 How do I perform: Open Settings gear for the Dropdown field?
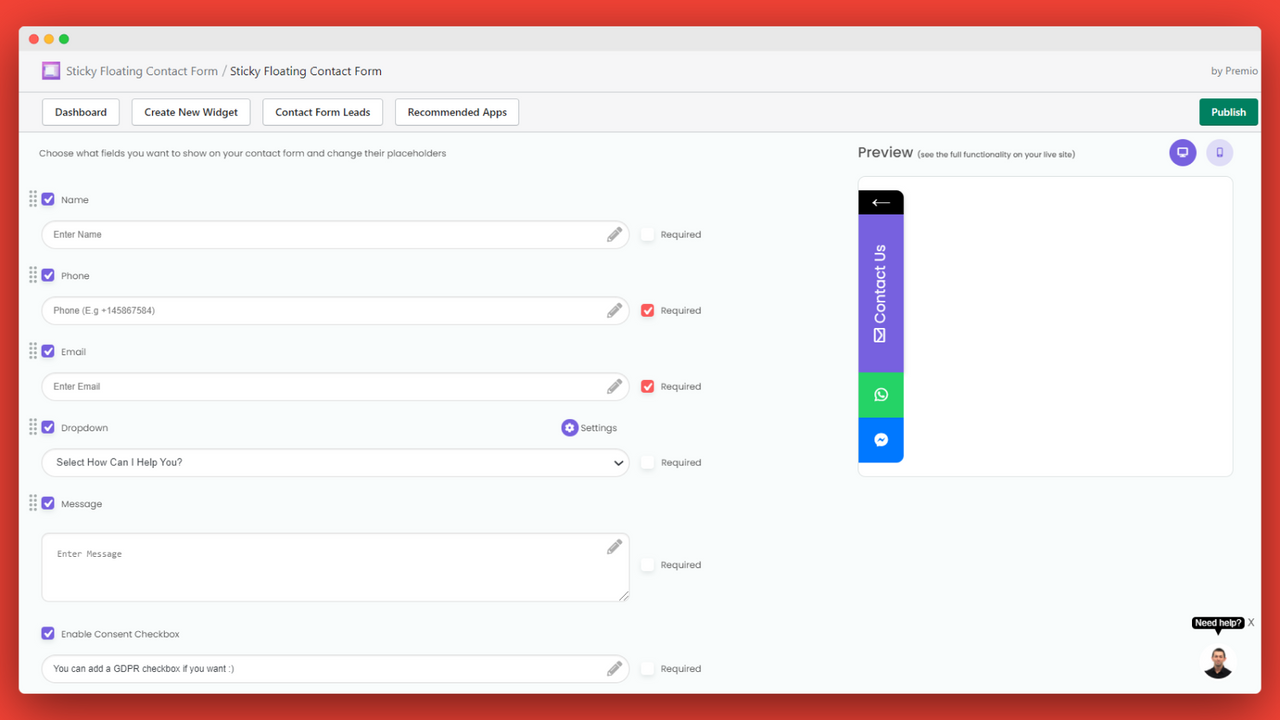(x=569, y=427)
